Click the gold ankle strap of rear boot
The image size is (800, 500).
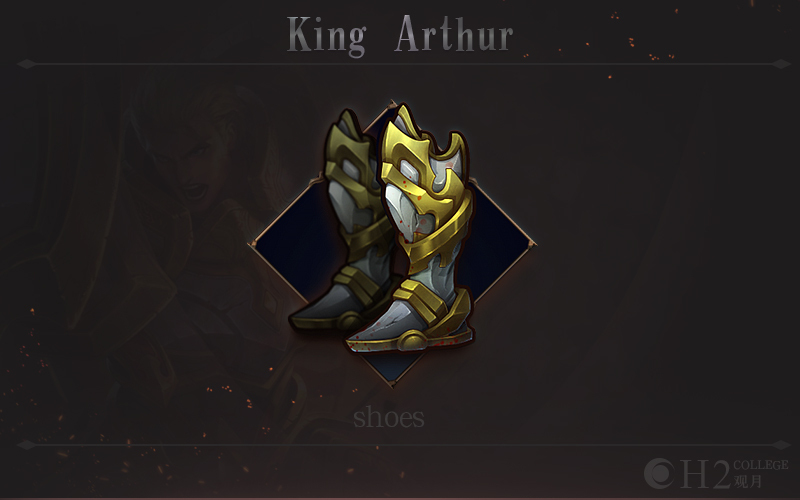point(357,282)
